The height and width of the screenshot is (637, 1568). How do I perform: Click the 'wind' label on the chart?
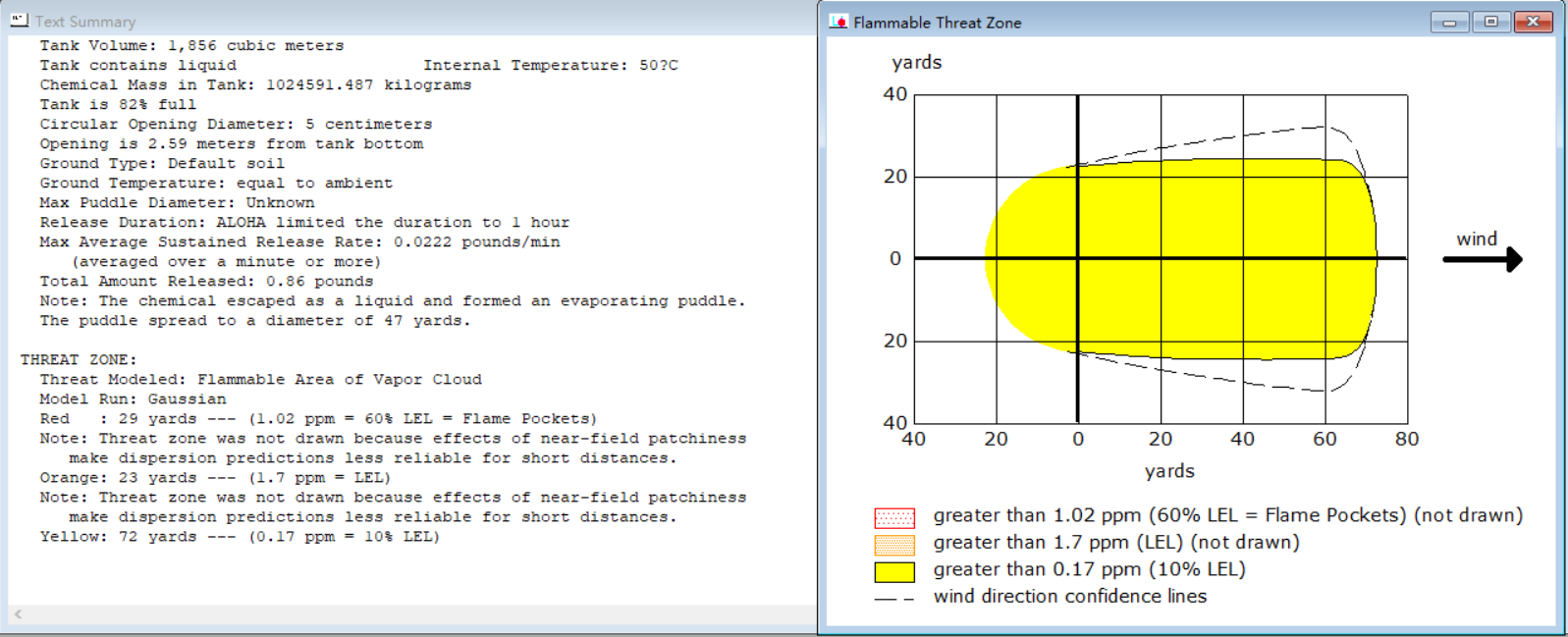pyautogui.click(x=1477, y=239)
